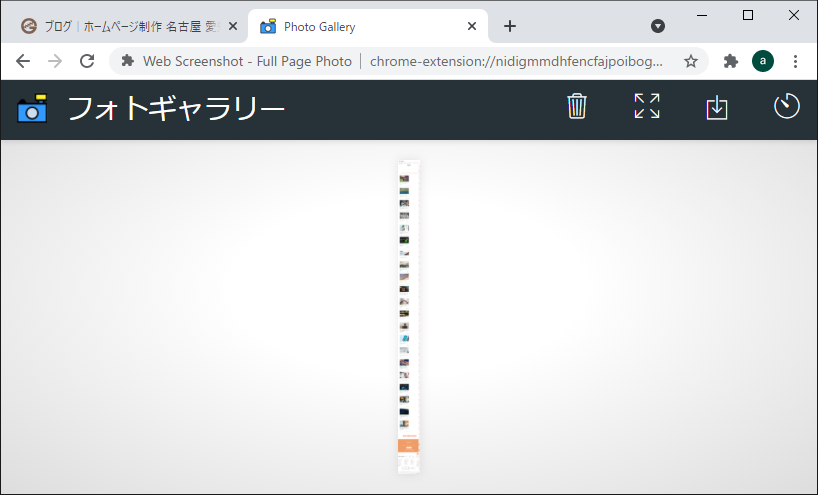
Task: Bookmark this page with the star icon
Action: [x=690, y=61]
